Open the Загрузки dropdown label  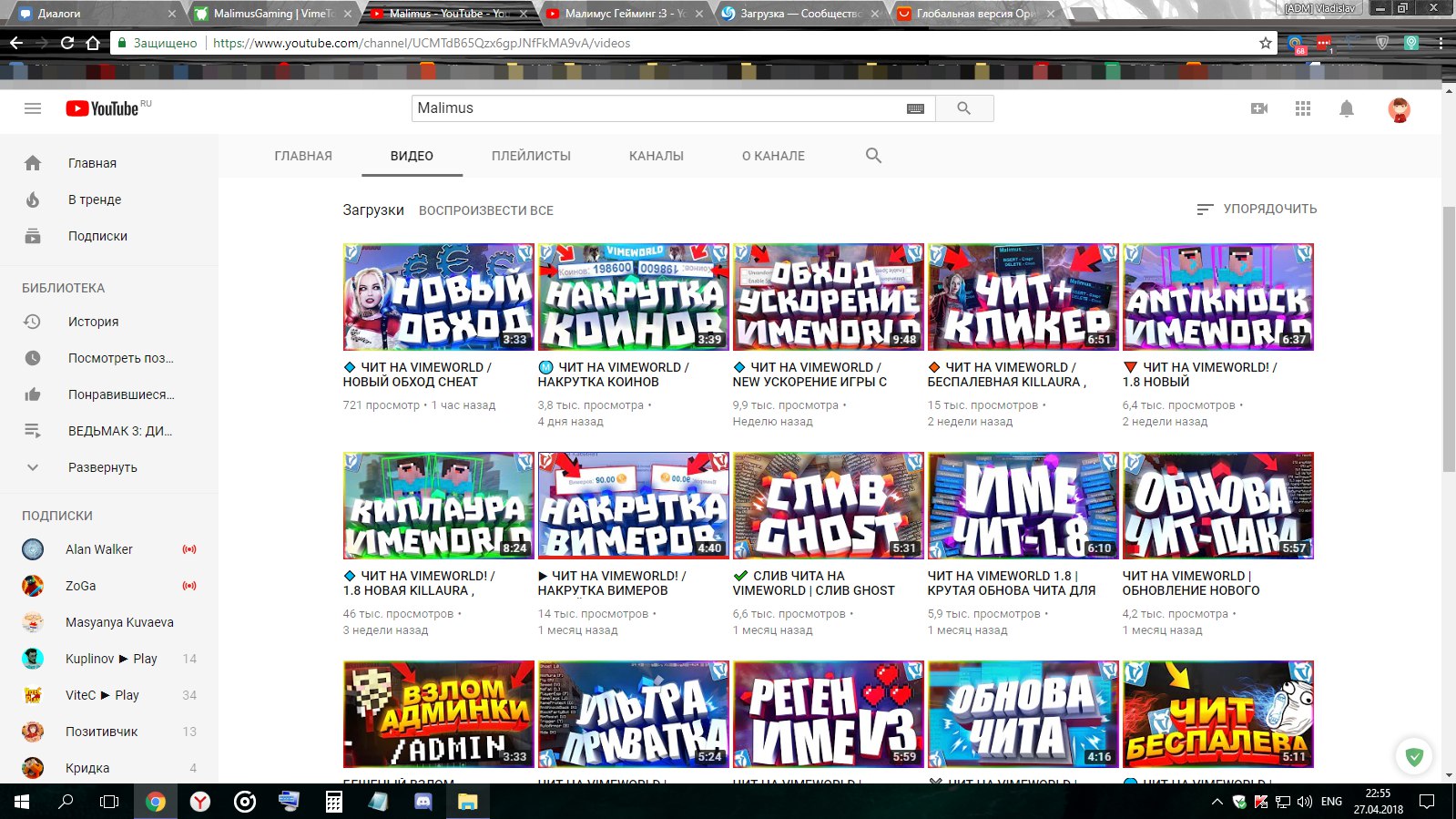tap(373, 210)
